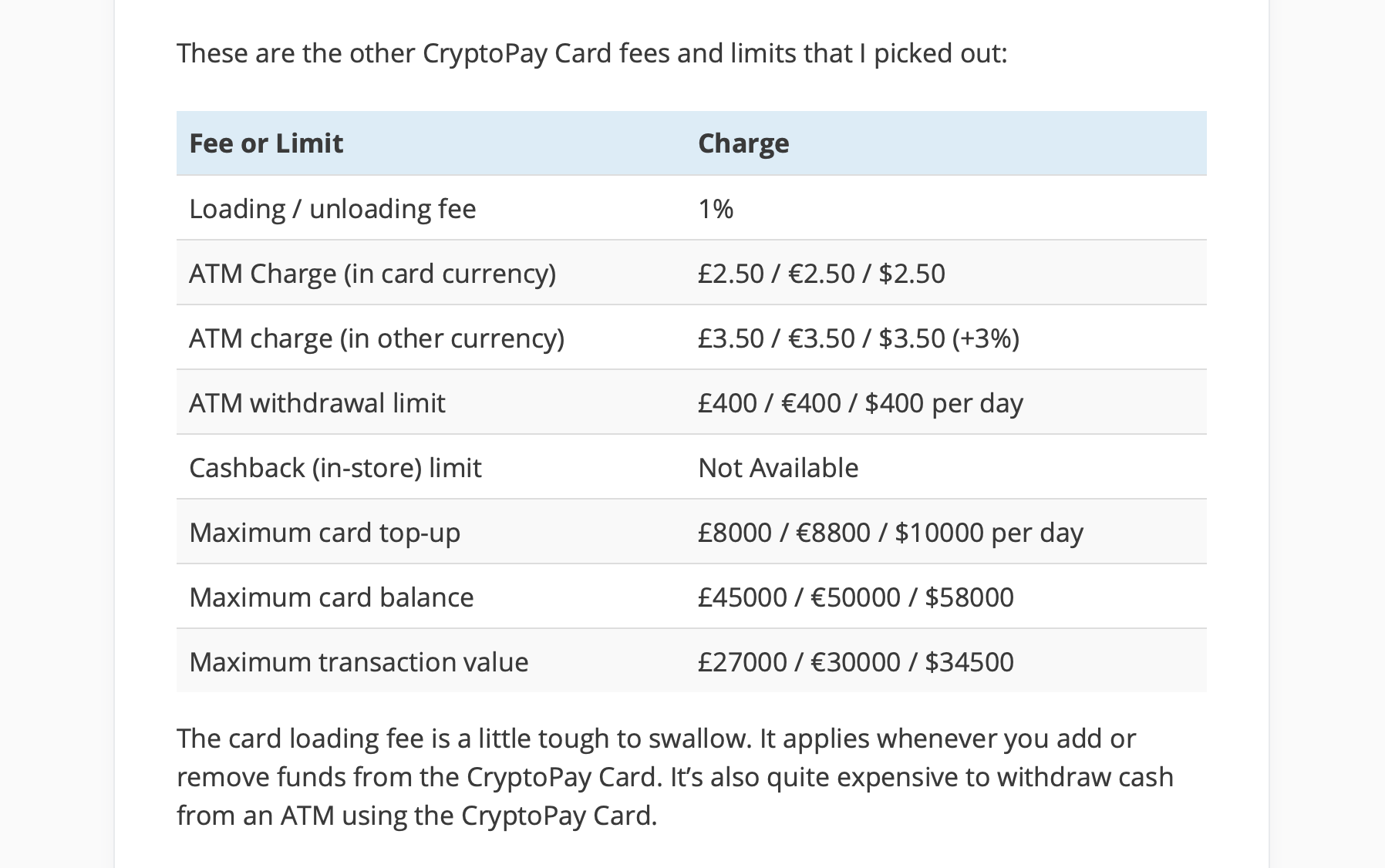
Task: Select 'ATM Charge (in card currency)' row label
Action: point(372,274)
